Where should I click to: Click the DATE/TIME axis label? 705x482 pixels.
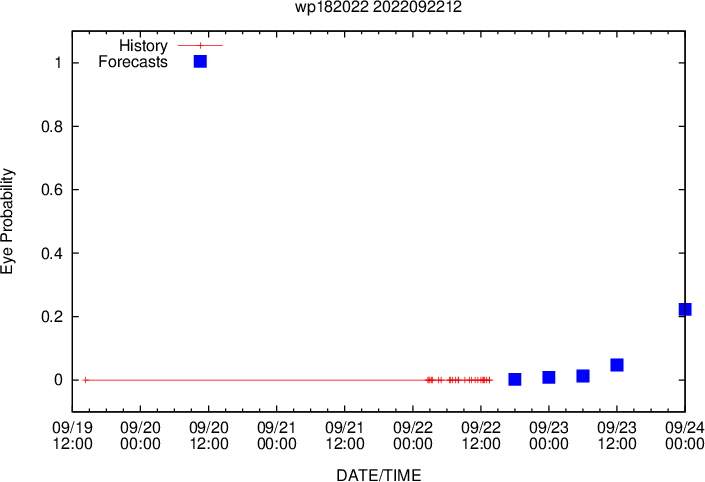(x=379, y=475)
